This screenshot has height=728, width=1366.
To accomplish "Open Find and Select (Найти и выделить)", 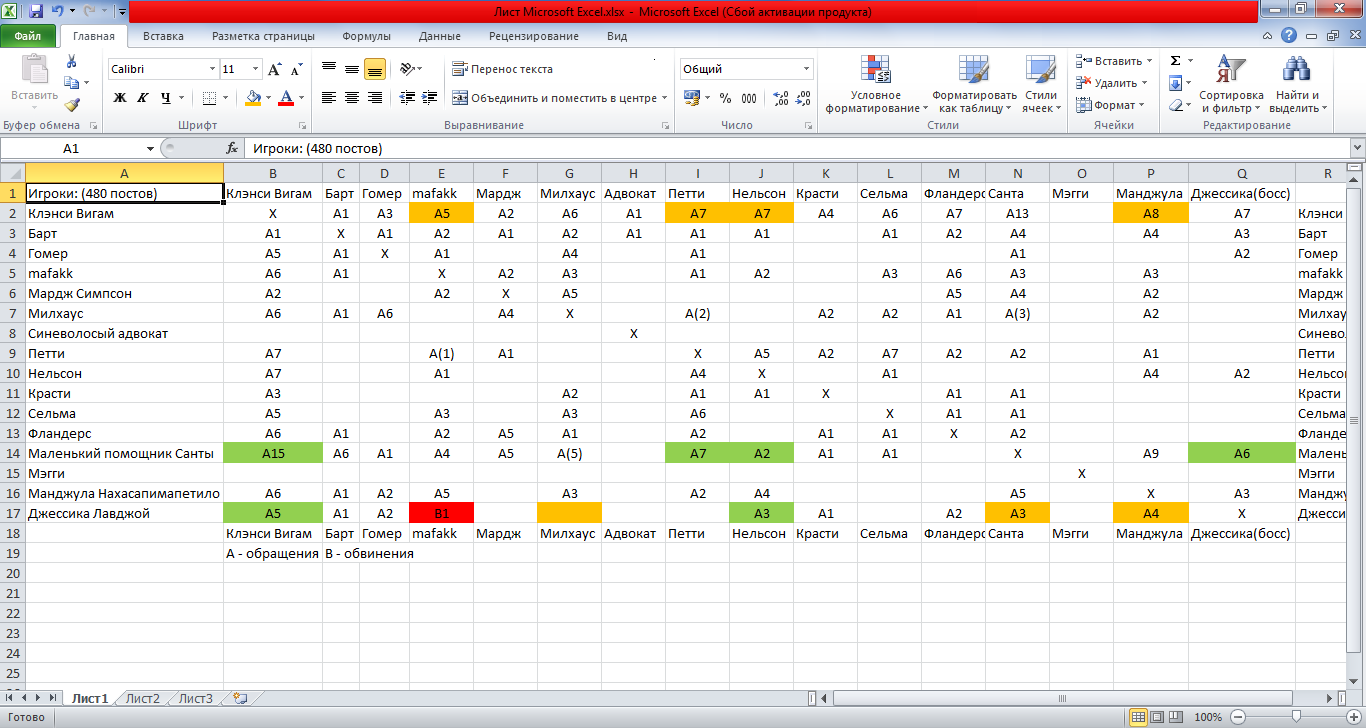I will (x=1299, y=84).
